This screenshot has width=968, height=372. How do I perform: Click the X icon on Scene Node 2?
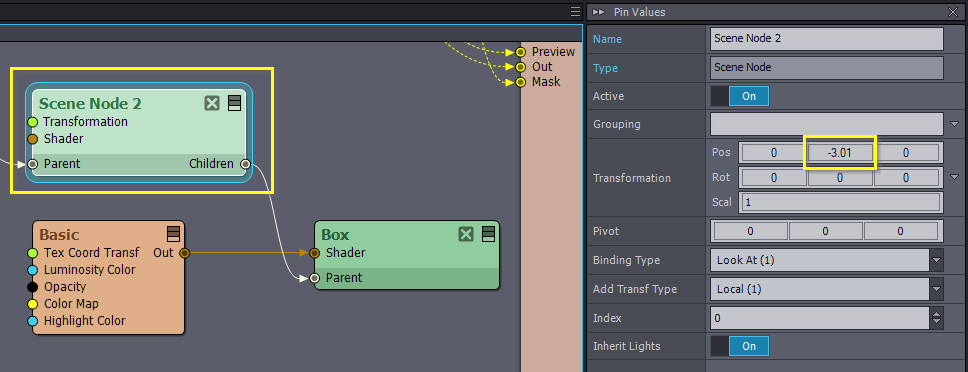coord(212,103)
